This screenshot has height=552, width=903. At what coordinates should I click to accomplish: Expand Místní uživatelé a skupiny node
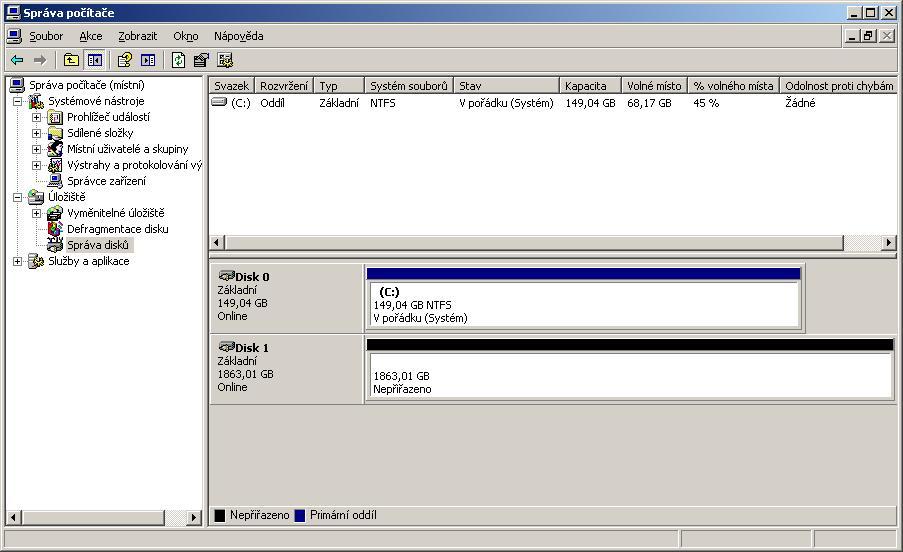click(x=36, y=150)
